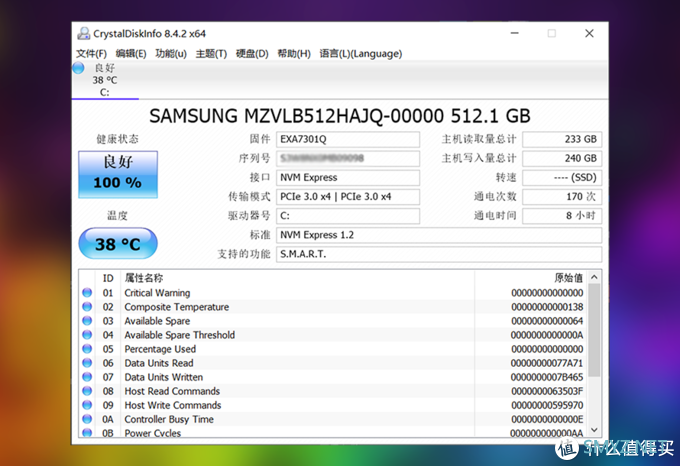Click the status orb for Critical Warning
The image size is (680, 466).
87,293
